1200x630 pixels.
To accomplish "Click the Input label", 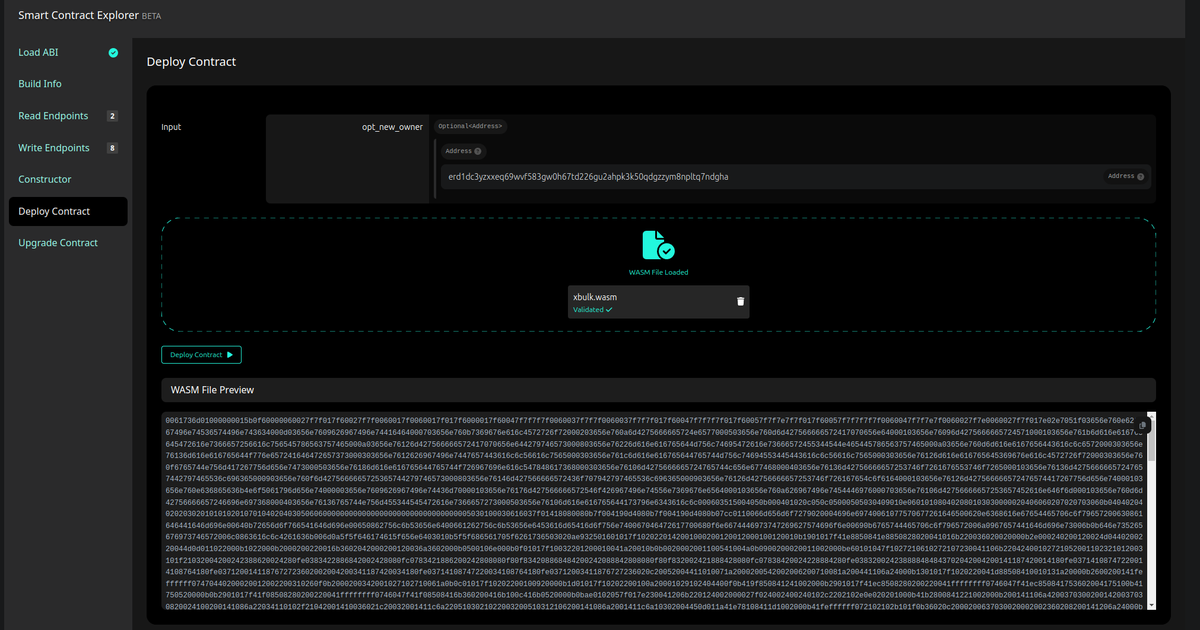I will (171, 127).
